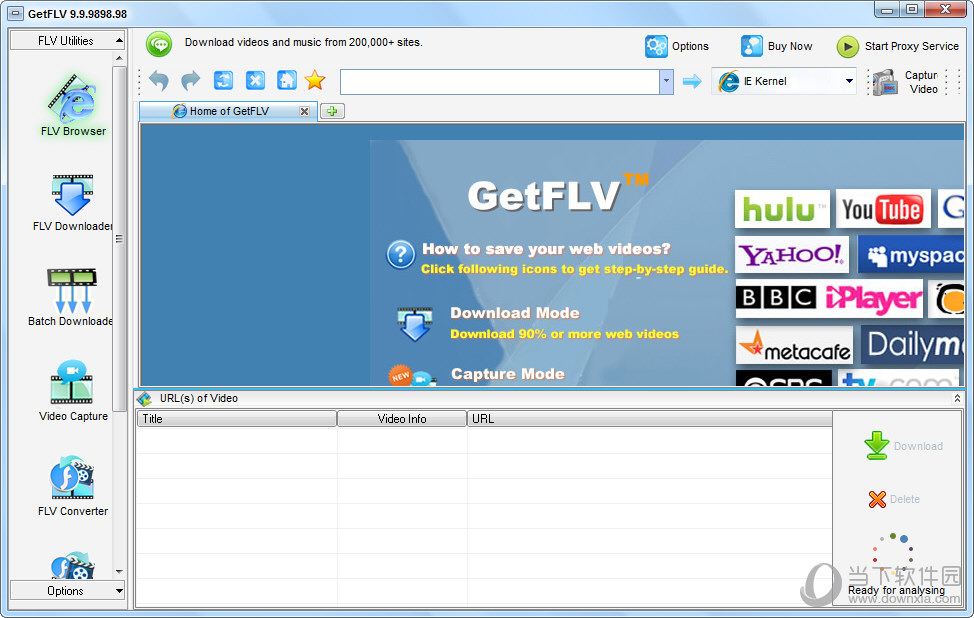This screenshot has width=974, height=618.
Task: Click in the URL address field
Action: [499, 81]
